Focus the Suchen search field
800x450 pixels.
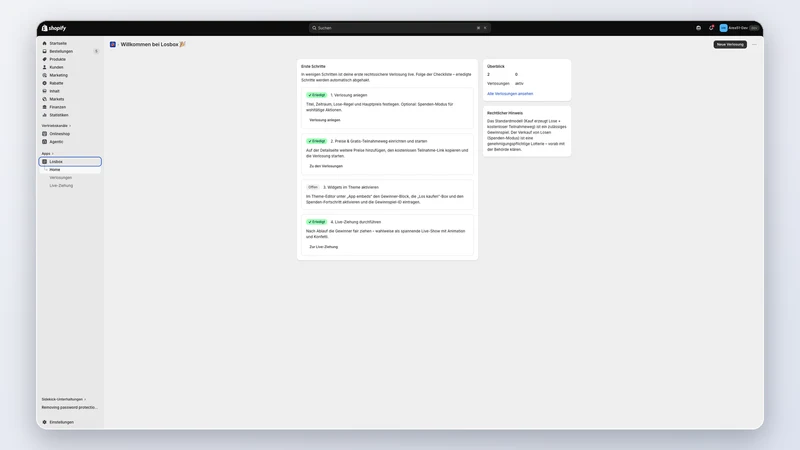[399, 28]
